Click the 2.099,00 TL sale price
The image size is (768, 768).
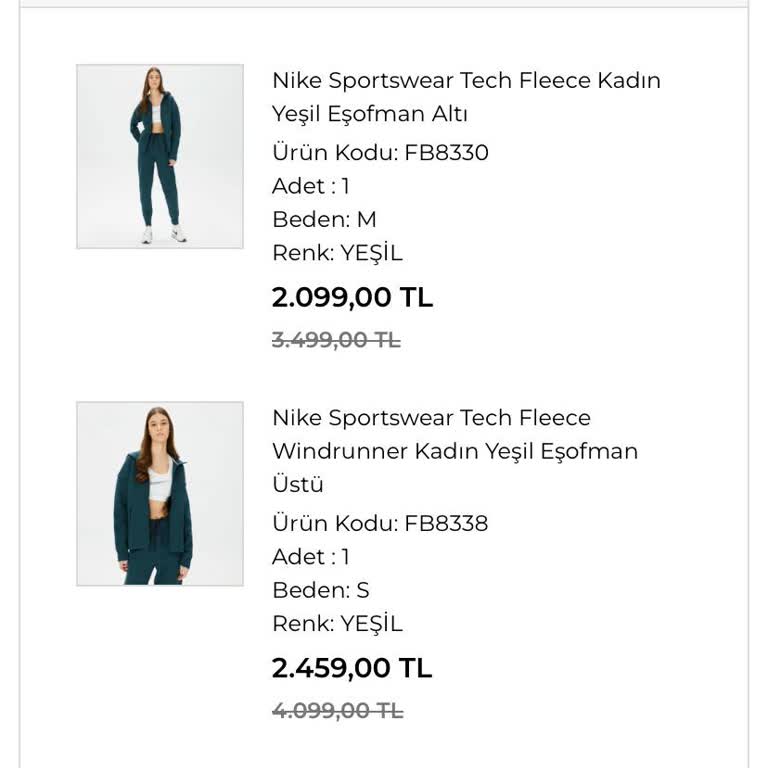352,297
